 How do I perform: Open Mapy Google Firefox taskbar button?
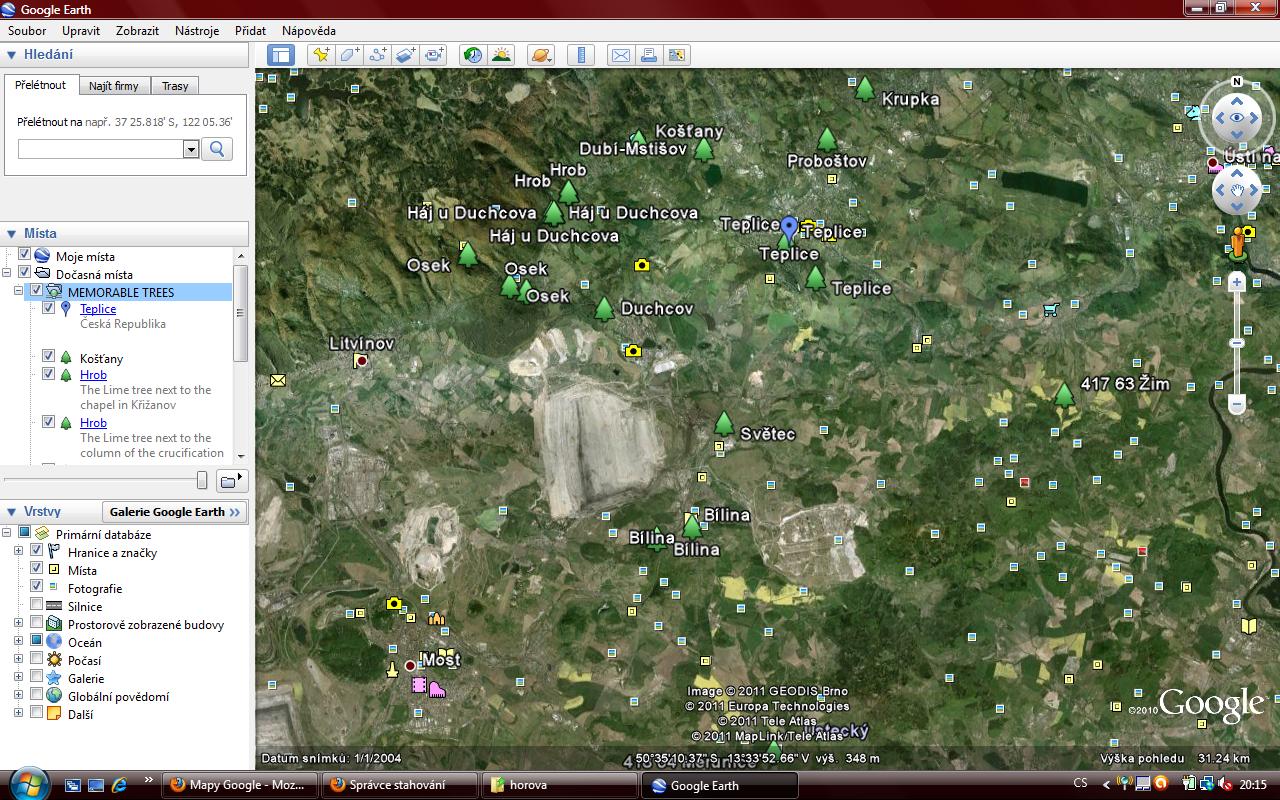click(239, 785)
